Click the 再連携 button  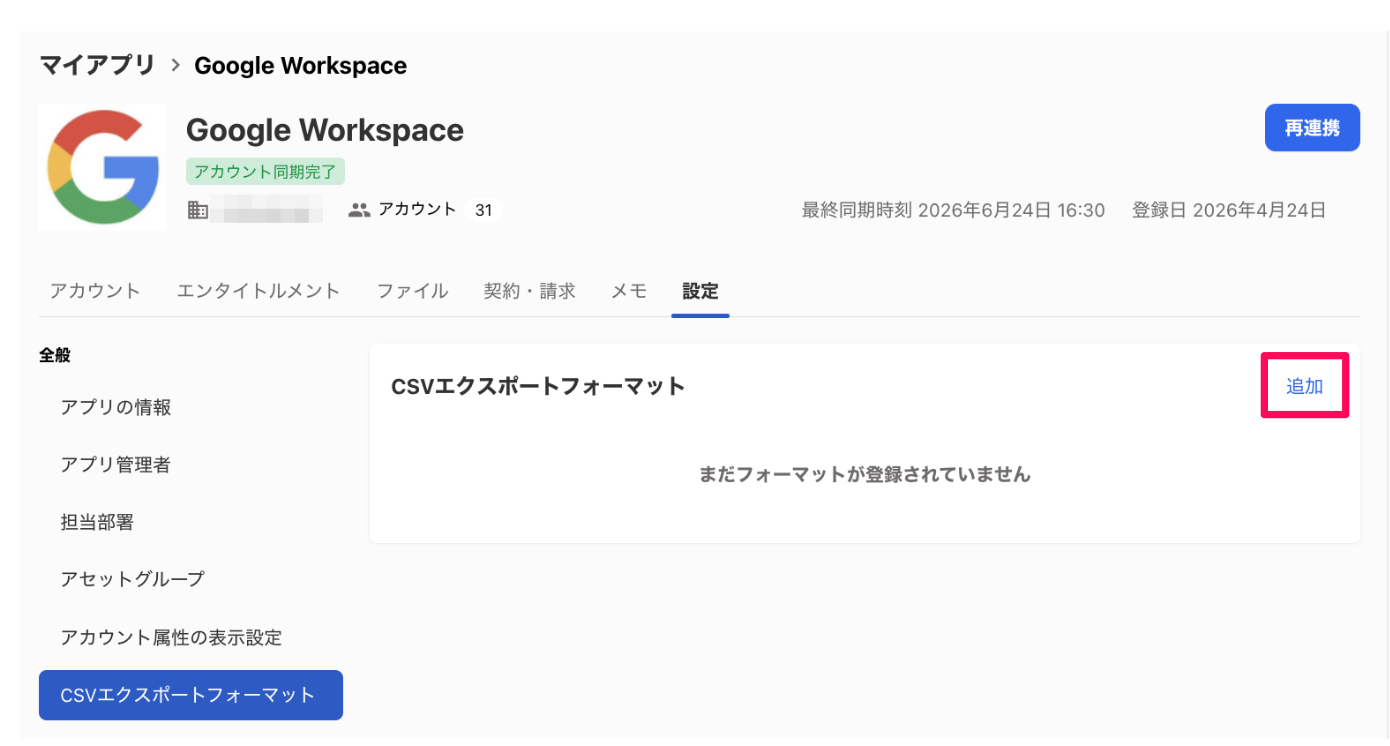point(1312,128)
